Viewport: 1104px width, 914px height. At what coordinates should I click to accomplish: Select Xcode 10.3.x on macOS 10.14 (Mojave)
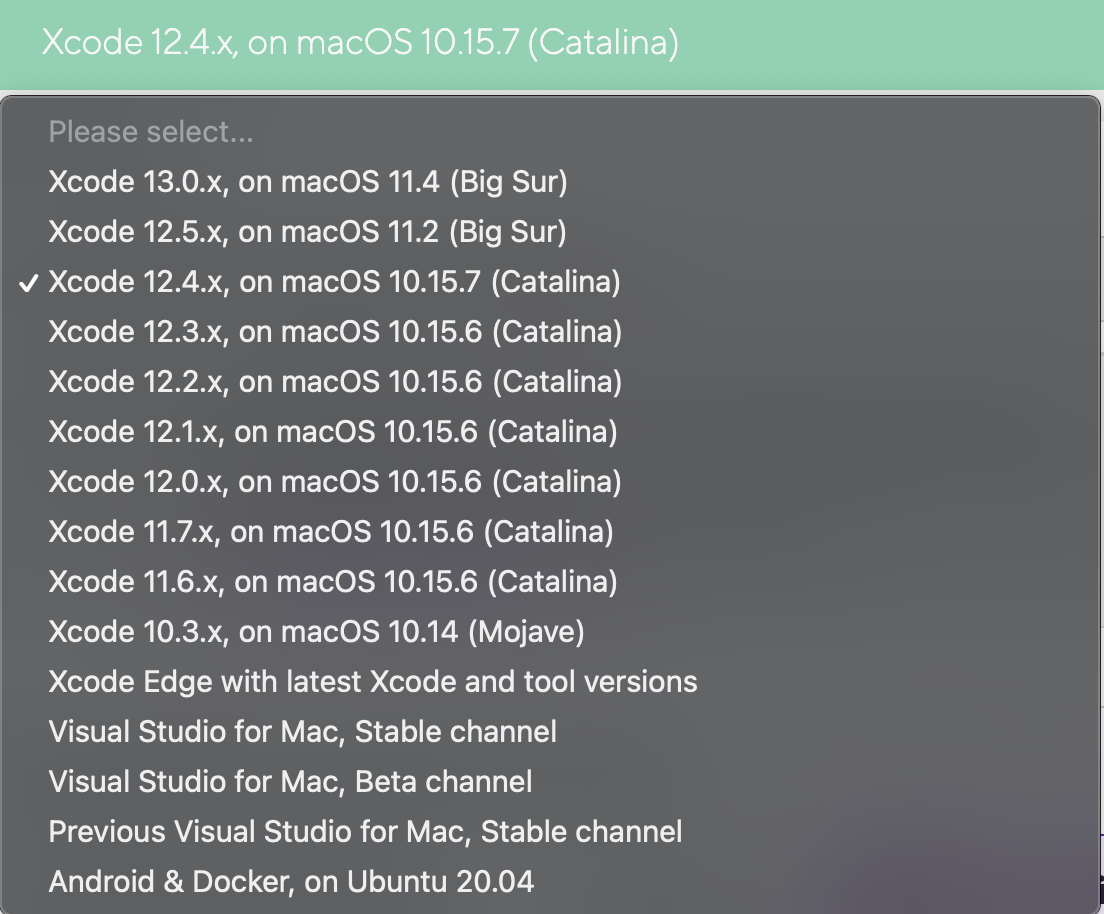tap(316, 632)
